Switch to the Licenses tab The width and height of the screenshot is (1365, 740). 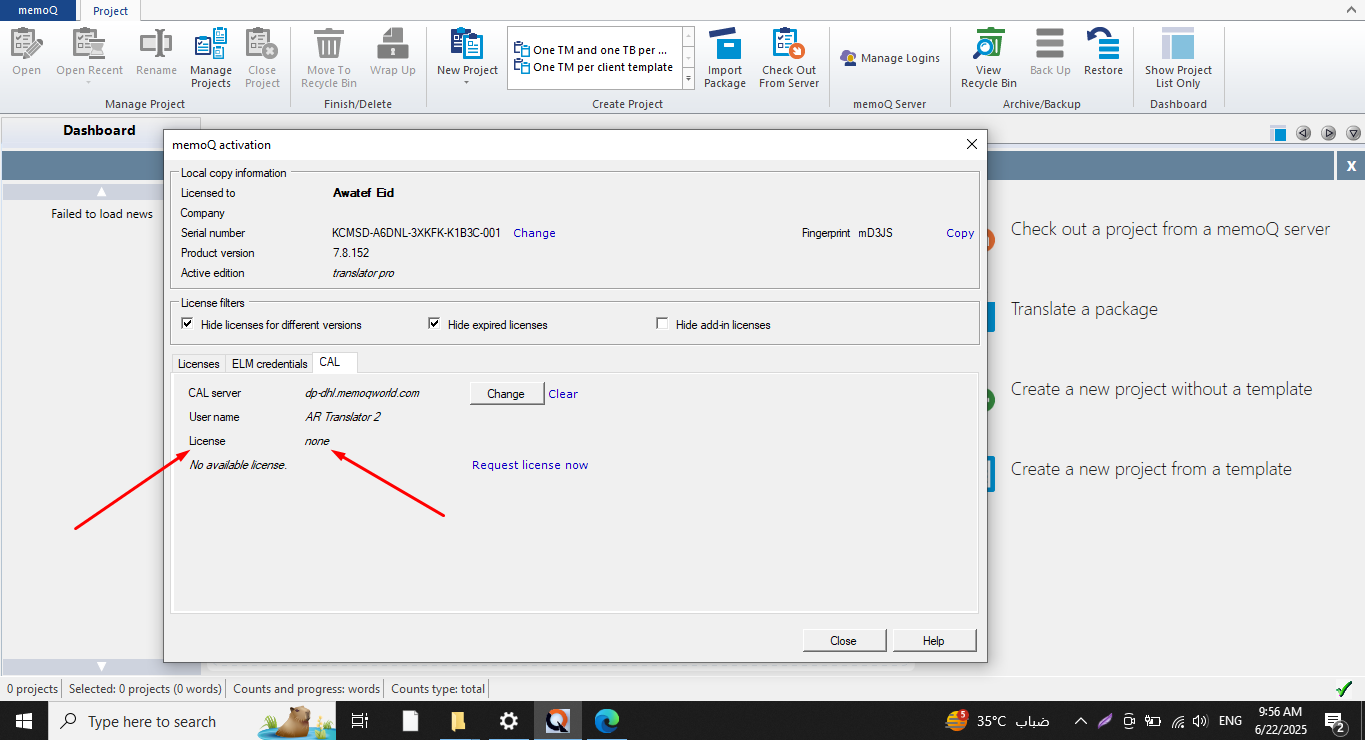click(198, 364)
